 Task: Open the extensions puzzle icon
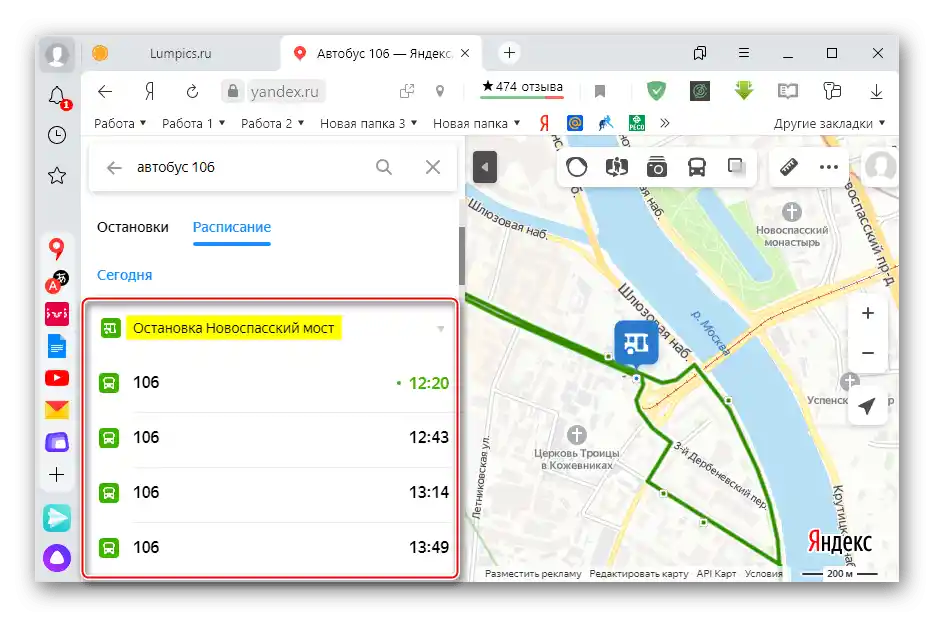click(x=832, y=91)
